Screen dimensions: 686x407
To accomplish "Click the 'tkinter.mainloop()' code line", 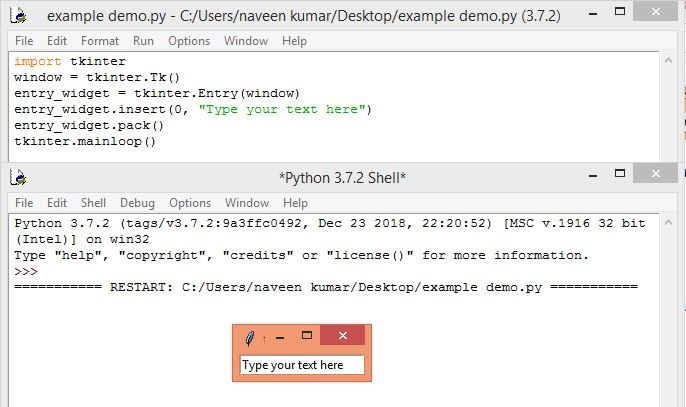I will pos(85,141).
